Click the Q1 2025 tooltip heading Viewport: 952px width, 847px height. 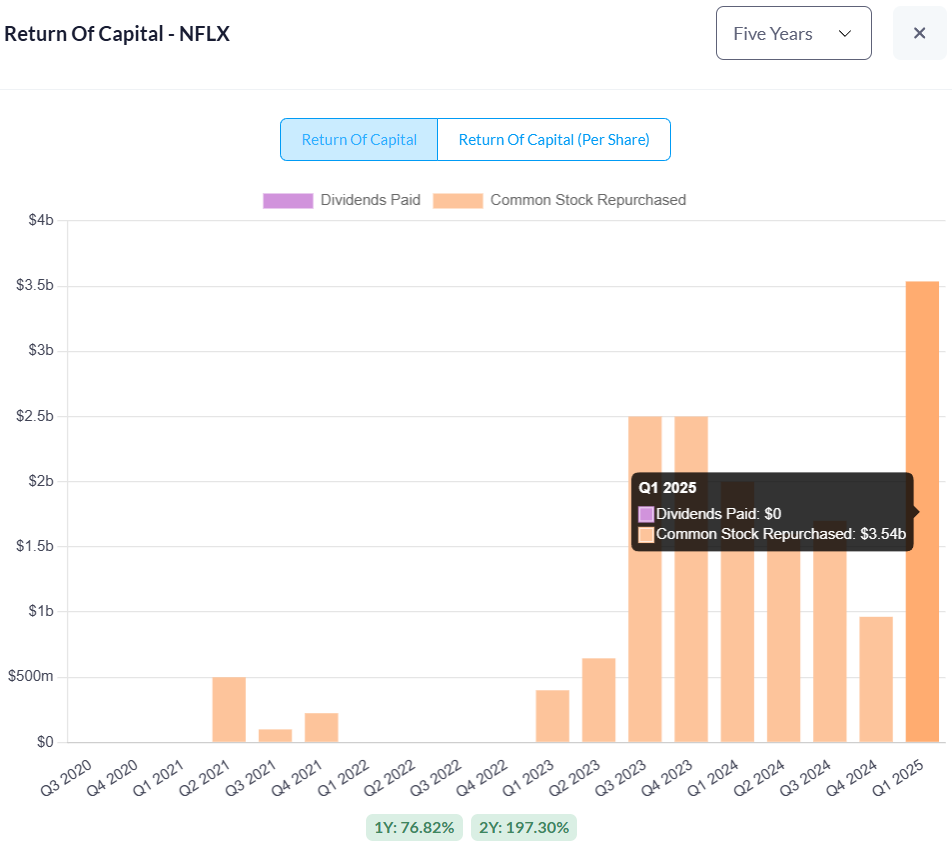(x=667, y=488)
